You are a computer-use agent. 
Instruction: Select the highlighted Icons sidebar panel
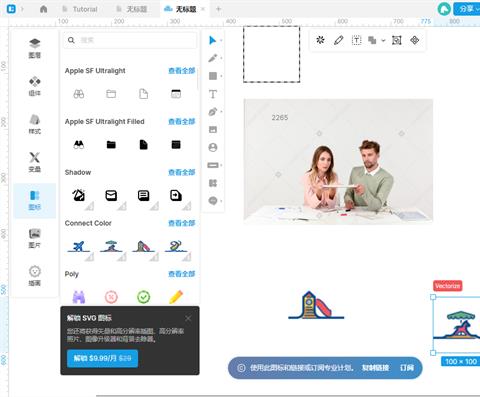pos(35,200)
